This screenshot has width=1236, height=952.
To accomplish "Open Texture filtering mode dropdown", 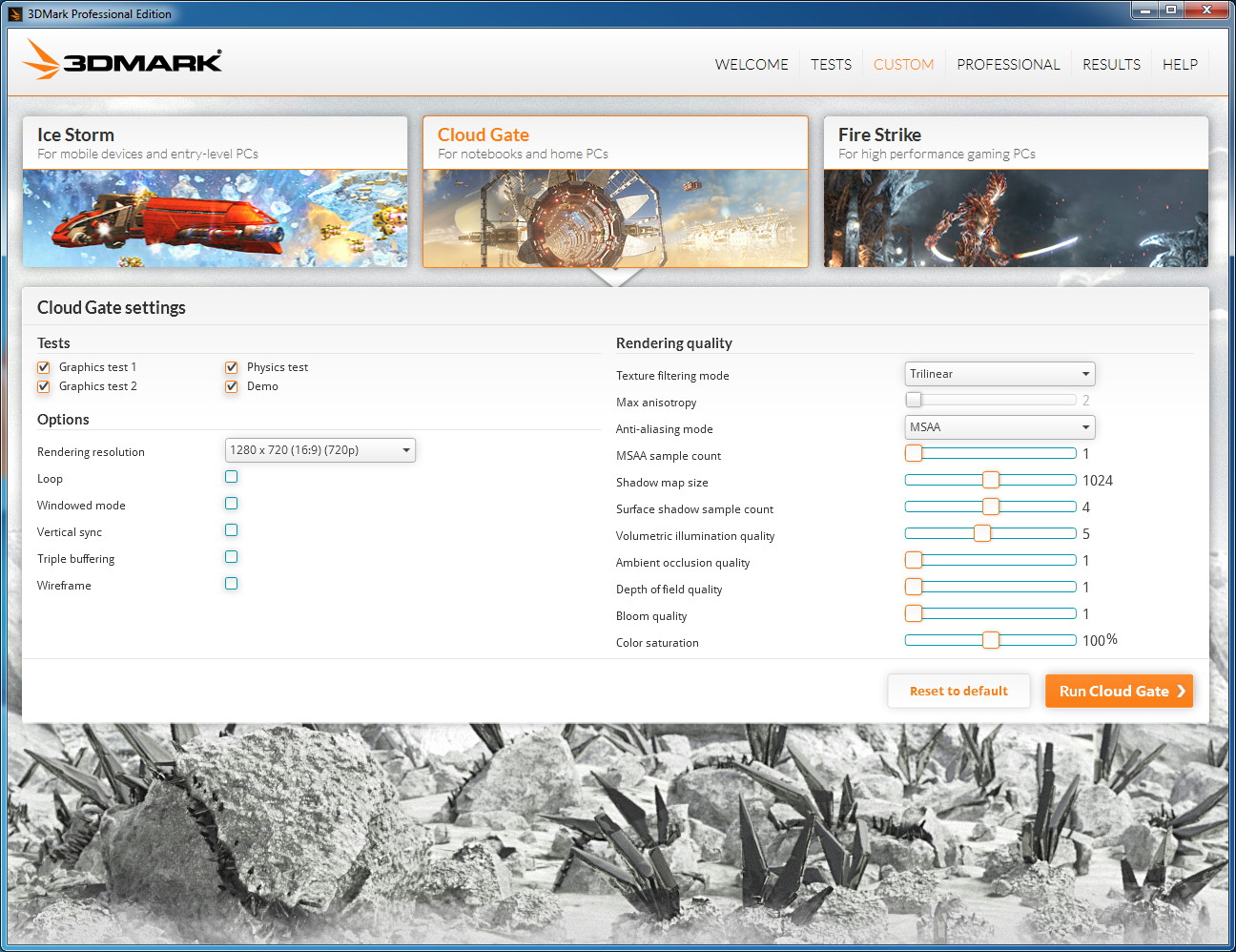I will click(999, 374).
